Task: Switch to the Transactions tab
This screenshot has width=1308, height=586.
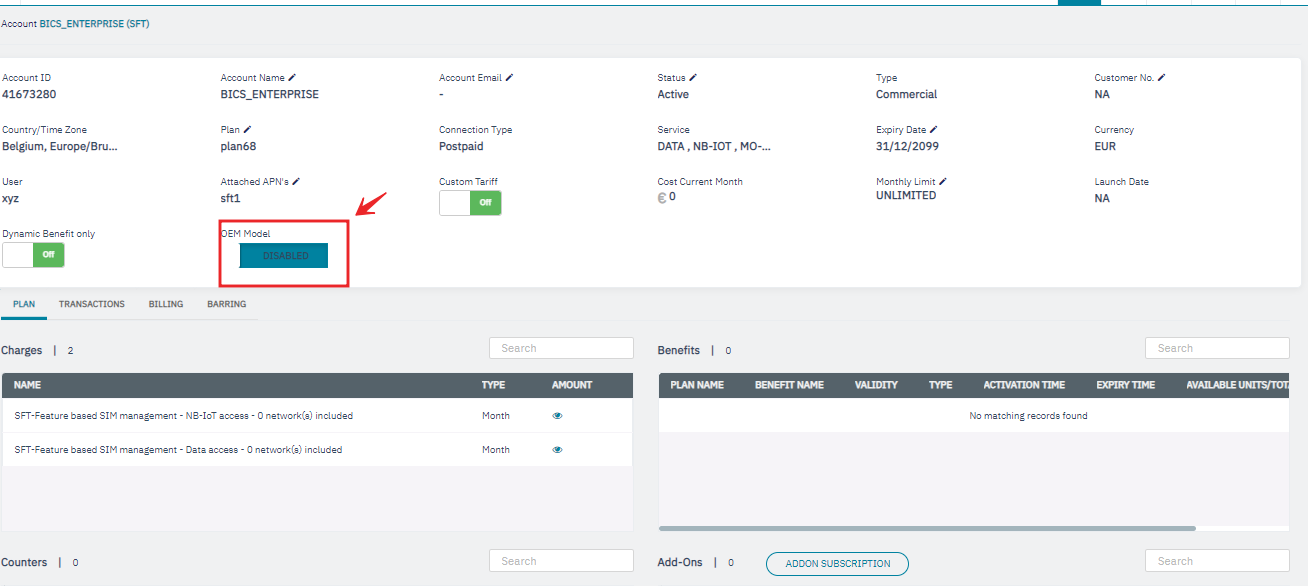Action: coord(92,304)
